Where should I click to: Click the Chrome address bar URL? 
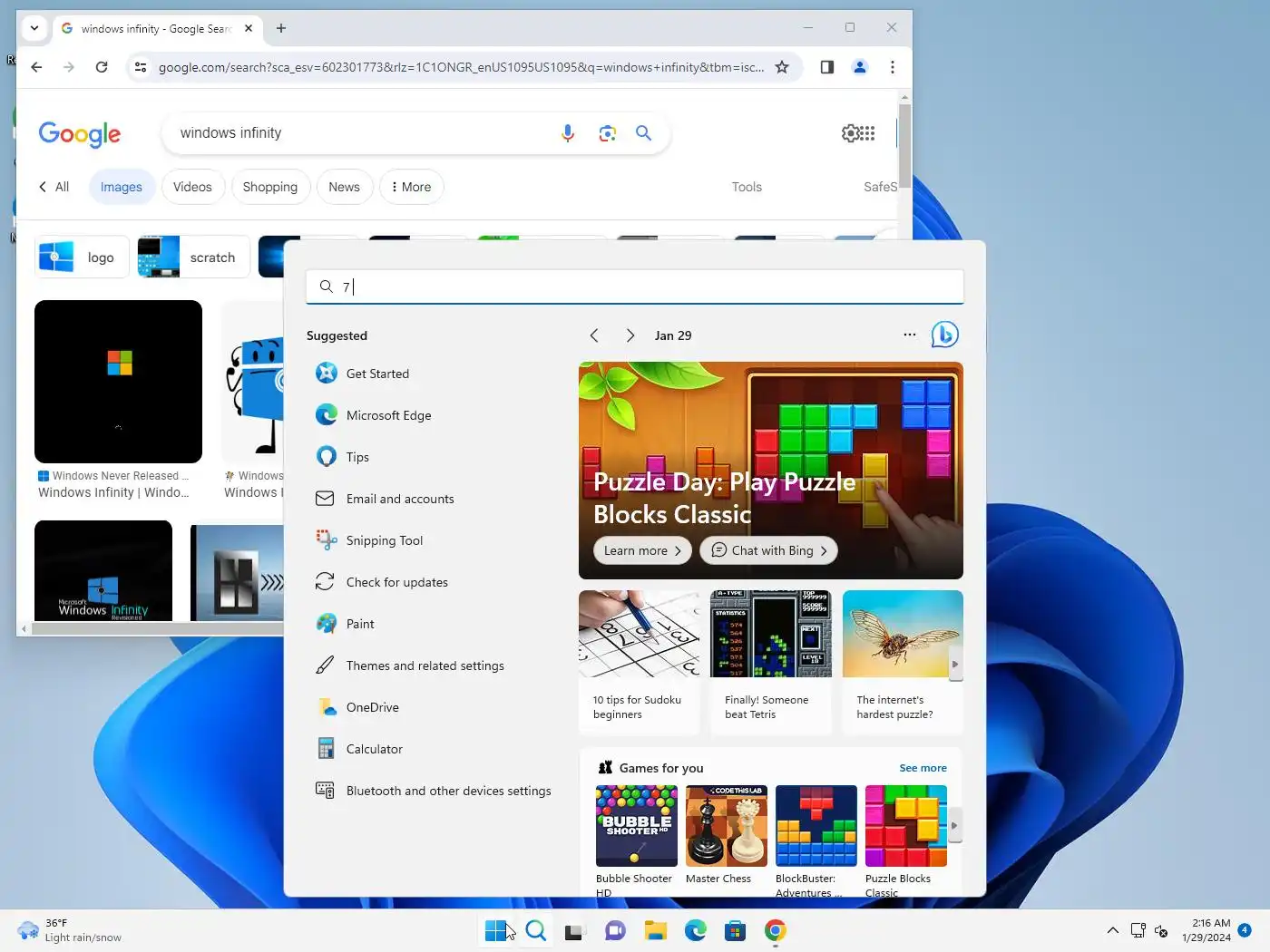coord(461,67)
